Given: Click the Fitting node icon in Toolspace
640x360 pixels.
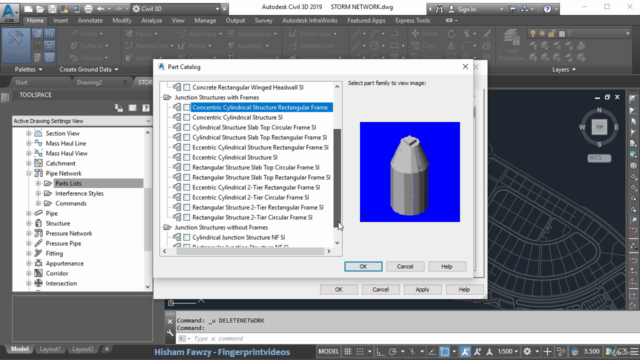Looking at the screenshot, I should 38,253.
